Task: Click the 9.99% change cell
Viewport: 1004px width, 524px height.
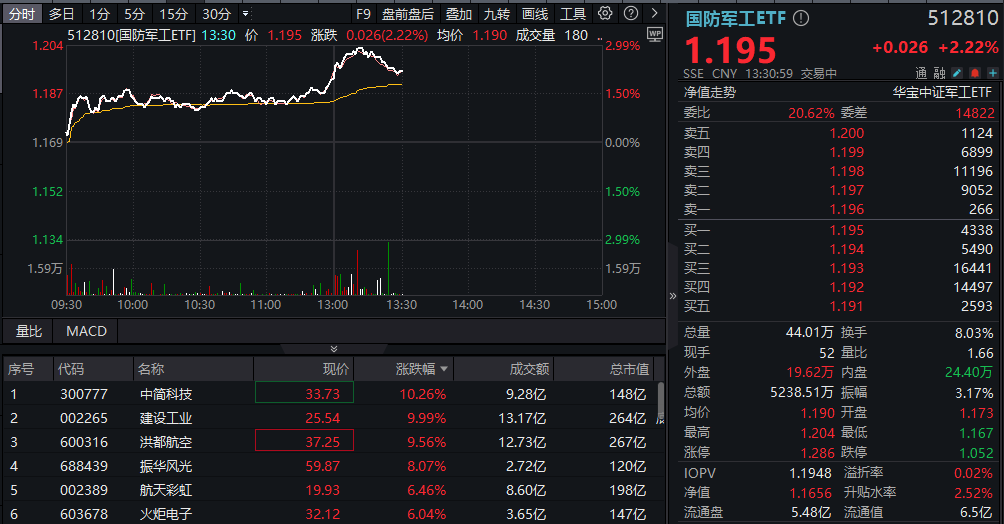Action: point(426,418)
